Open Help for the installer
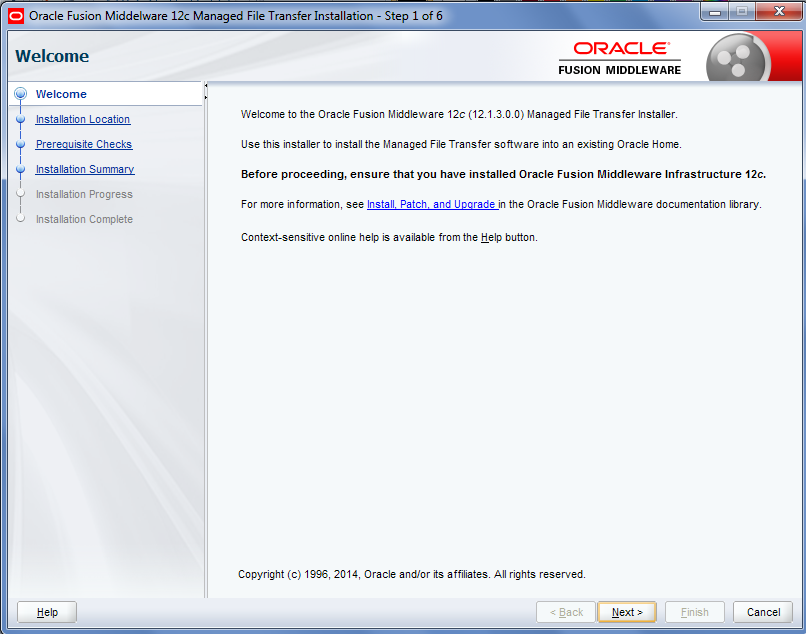 [x=47, y=612]
